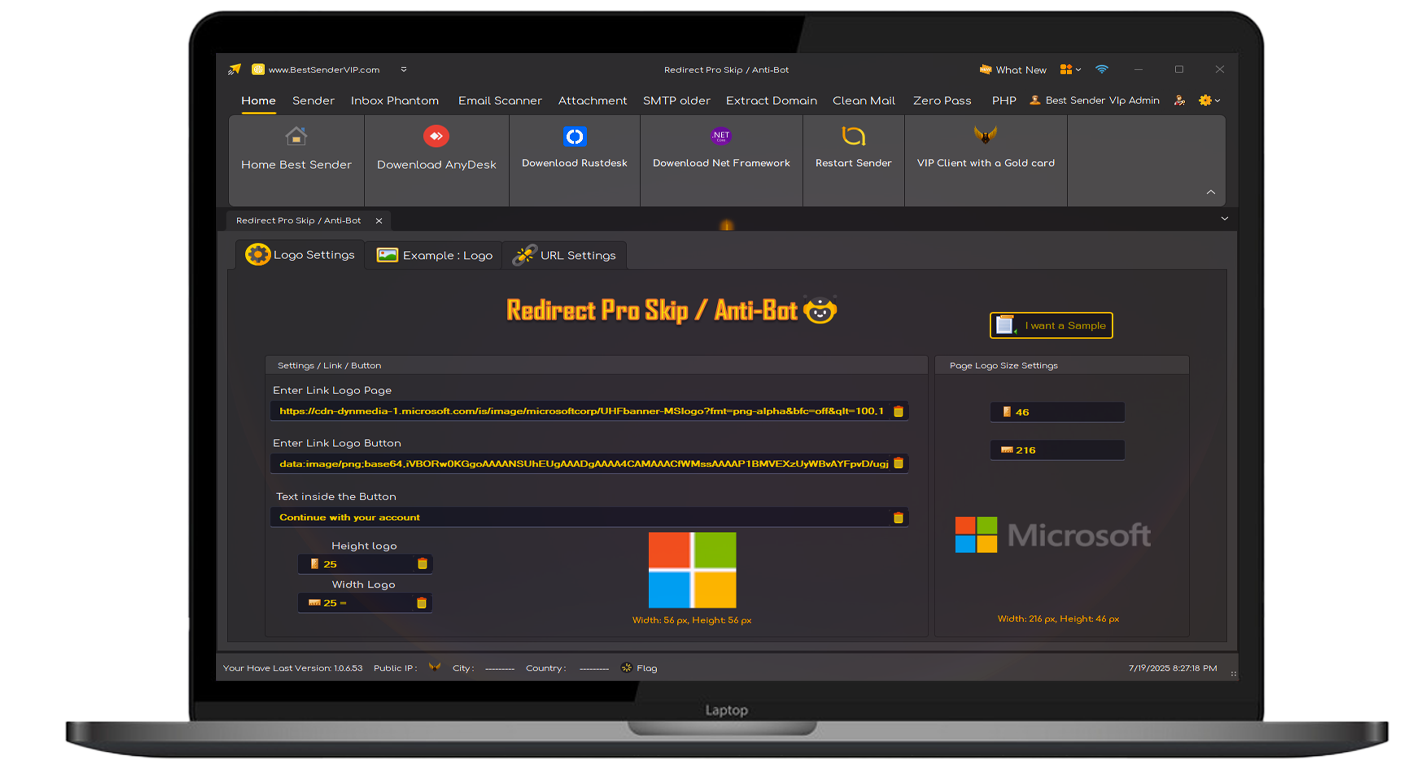Open Home Best Sender from the ribbon
Viewport: 1424px width, 780px height.
coord(296,150)
